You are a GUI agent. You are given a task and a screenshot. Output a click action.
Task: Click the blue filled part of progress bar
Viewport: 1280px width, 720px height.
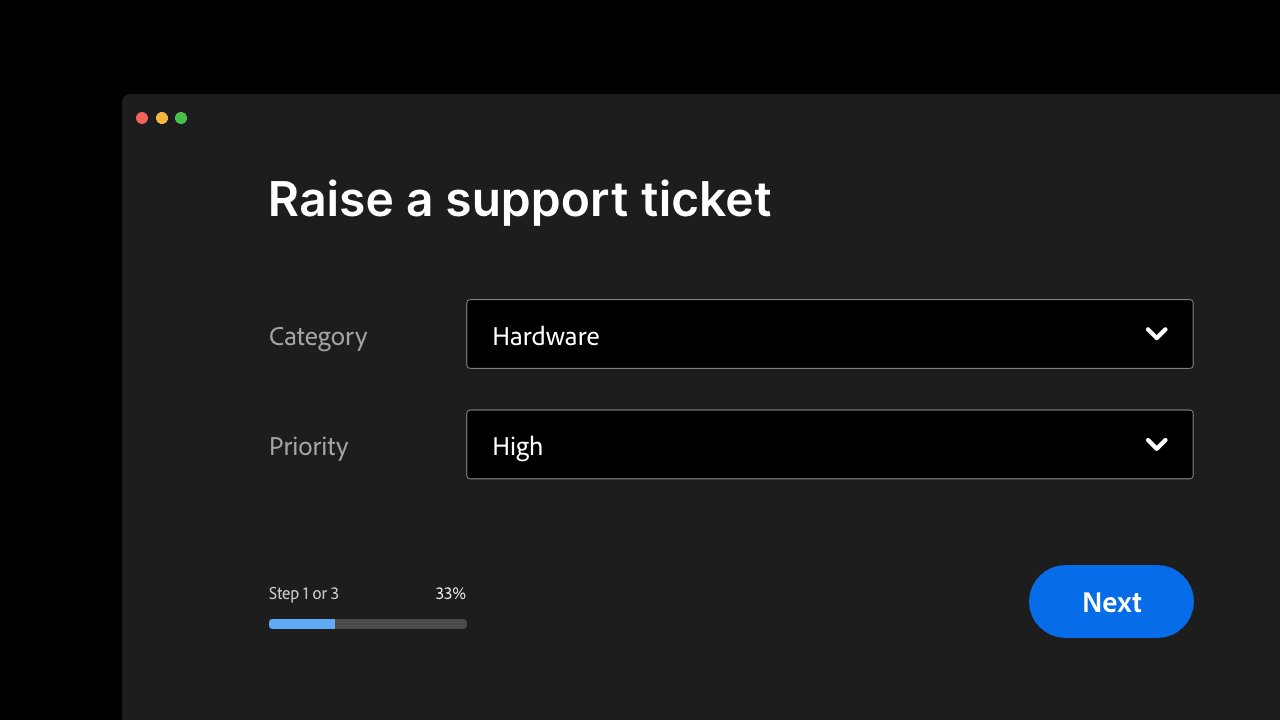point(302,624)
